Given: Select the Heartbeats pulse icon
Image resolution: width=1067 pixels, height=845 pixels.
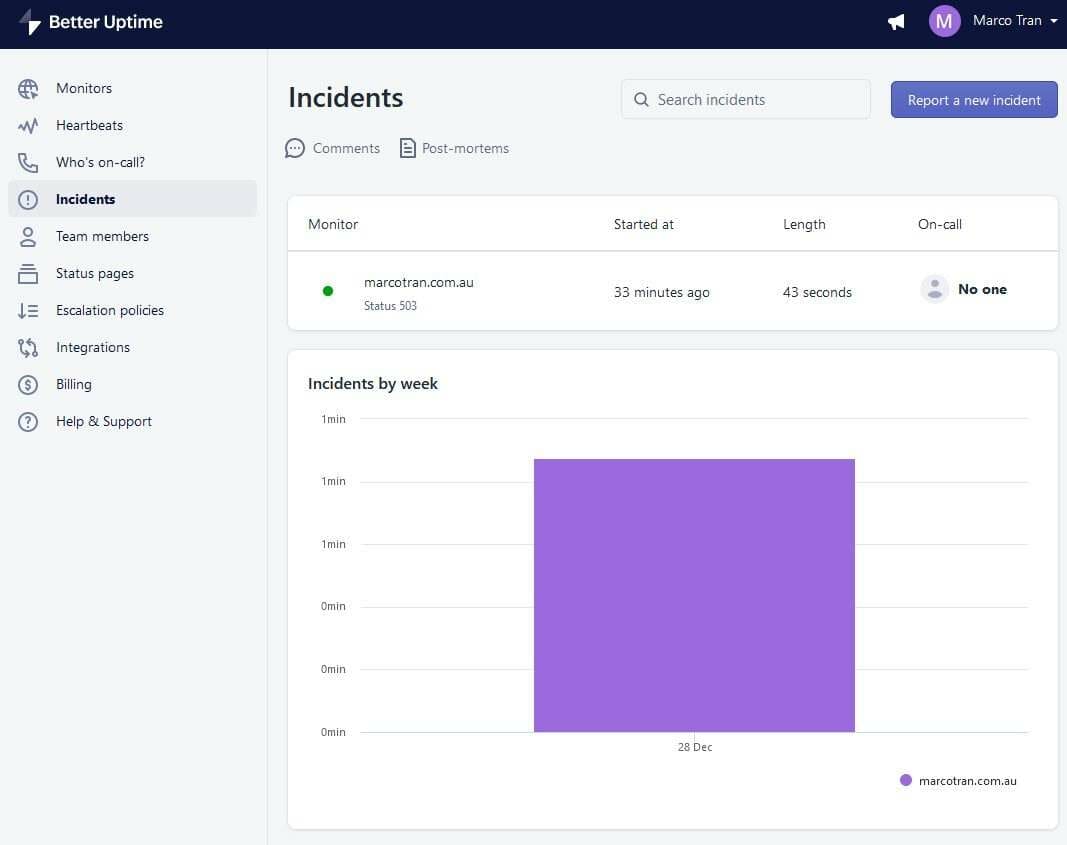Looking at the screenshot, I should point(27,125).
